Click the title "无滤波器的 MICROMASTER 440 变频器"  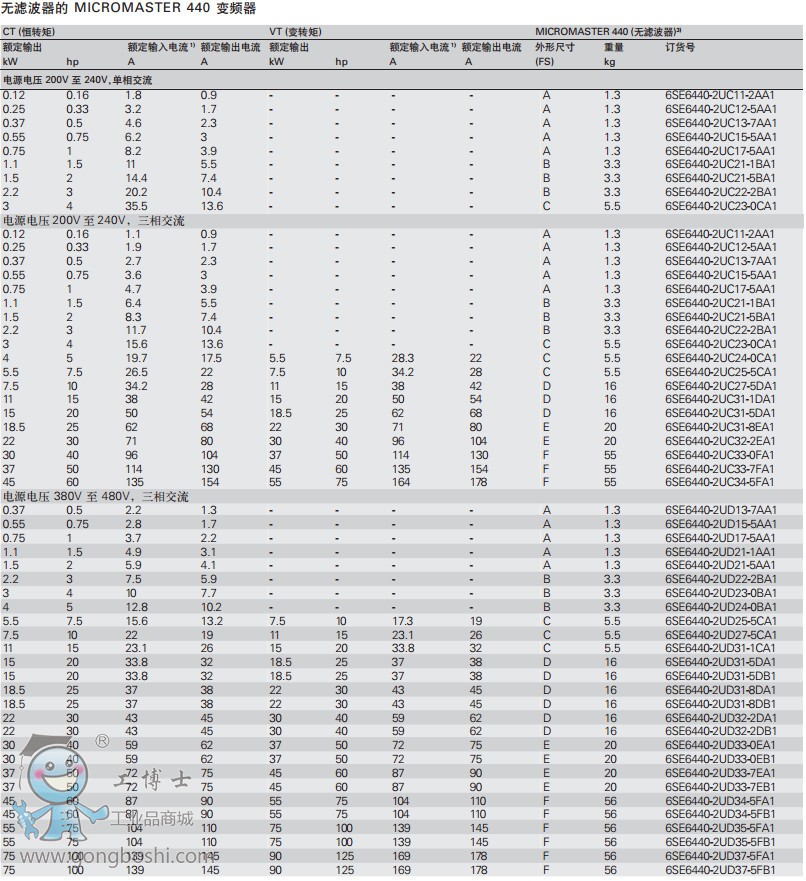(x=129, y=8)
